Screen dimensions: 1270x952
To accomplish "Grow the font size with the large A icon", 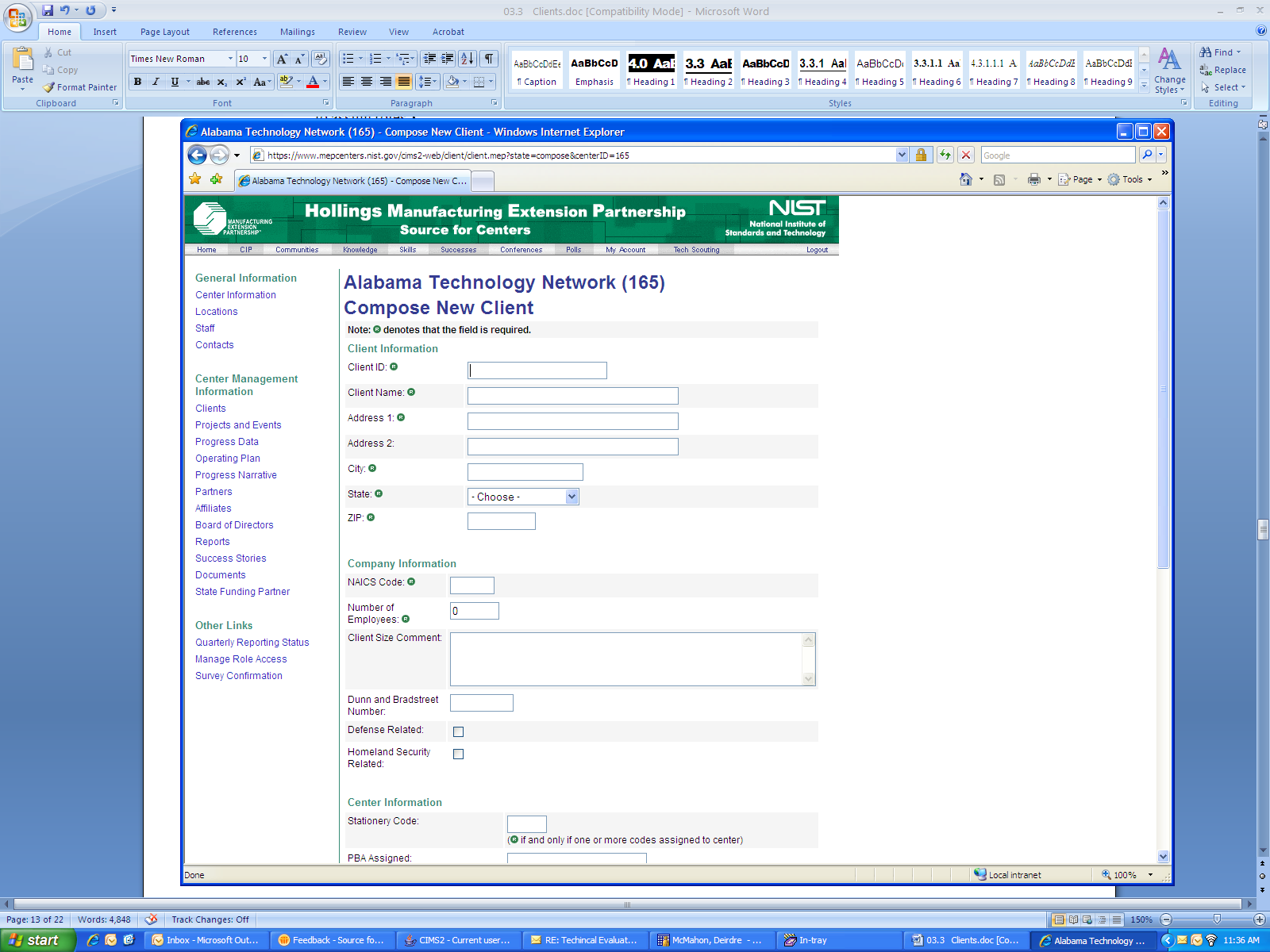I will click(282, 59).
